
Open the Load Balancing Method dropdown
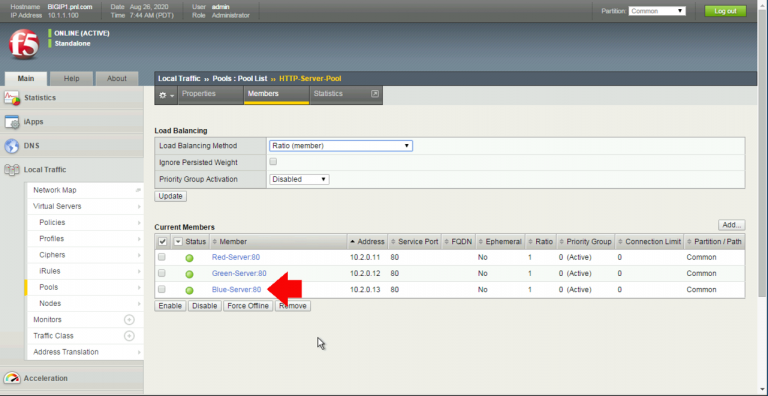coord(340,146)
